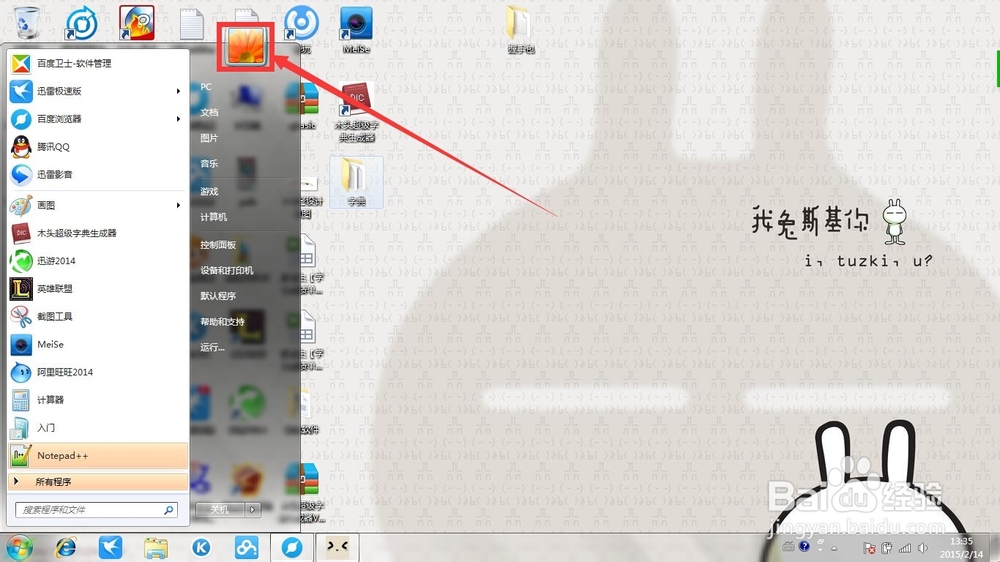This screenshot has height=562, width=1000.
Task: Open 迅雷 bird icon on taskbar
Action: [110, 547]
